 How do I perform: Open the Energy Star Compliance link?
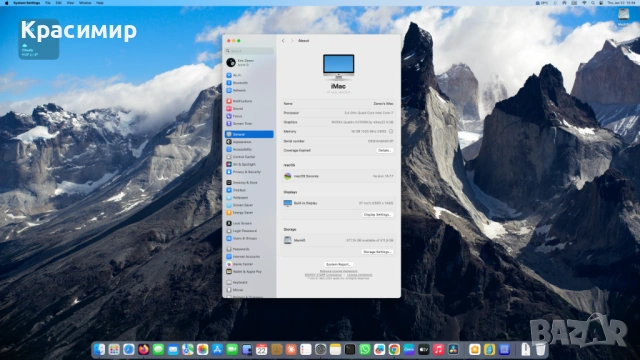pyautogui.click(x=323, y=275)
